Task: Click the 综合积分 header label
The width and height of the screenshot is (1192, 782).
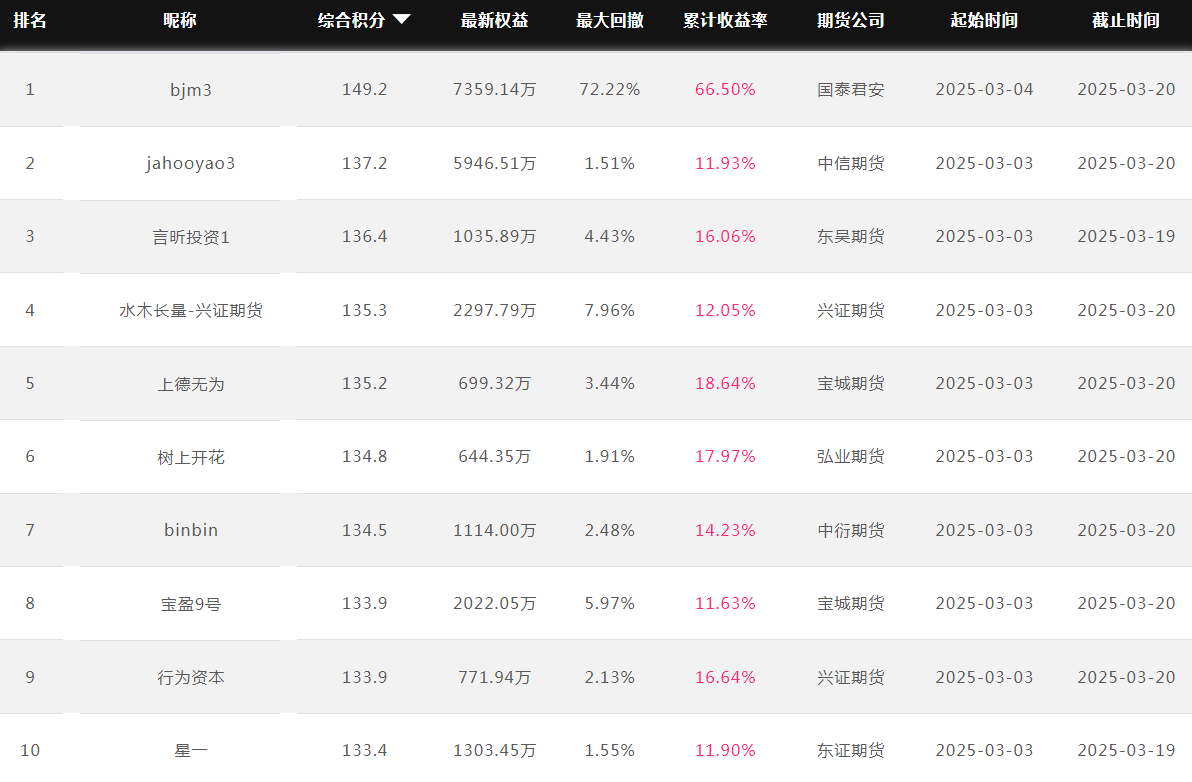Action: coord(351,21)
